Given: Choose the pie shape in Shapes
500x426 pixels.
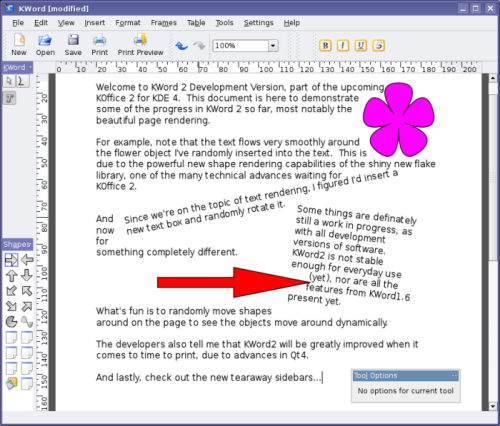Looking at the screenshot, I should point(11,322).
